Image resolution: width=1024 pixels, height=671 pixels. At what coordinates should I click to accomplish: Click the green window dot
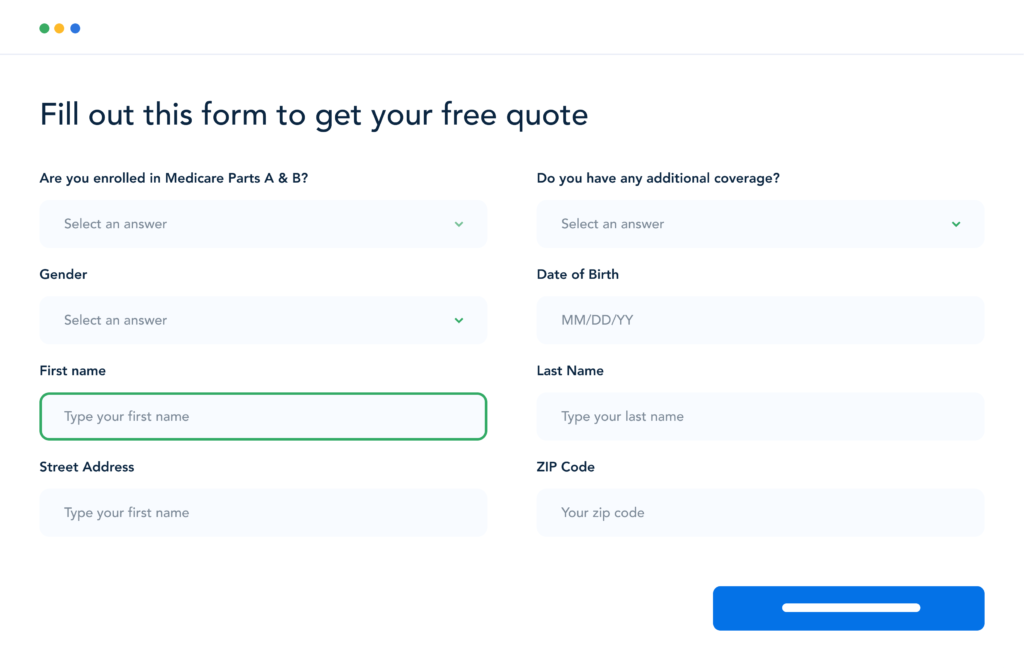point(44,28)
